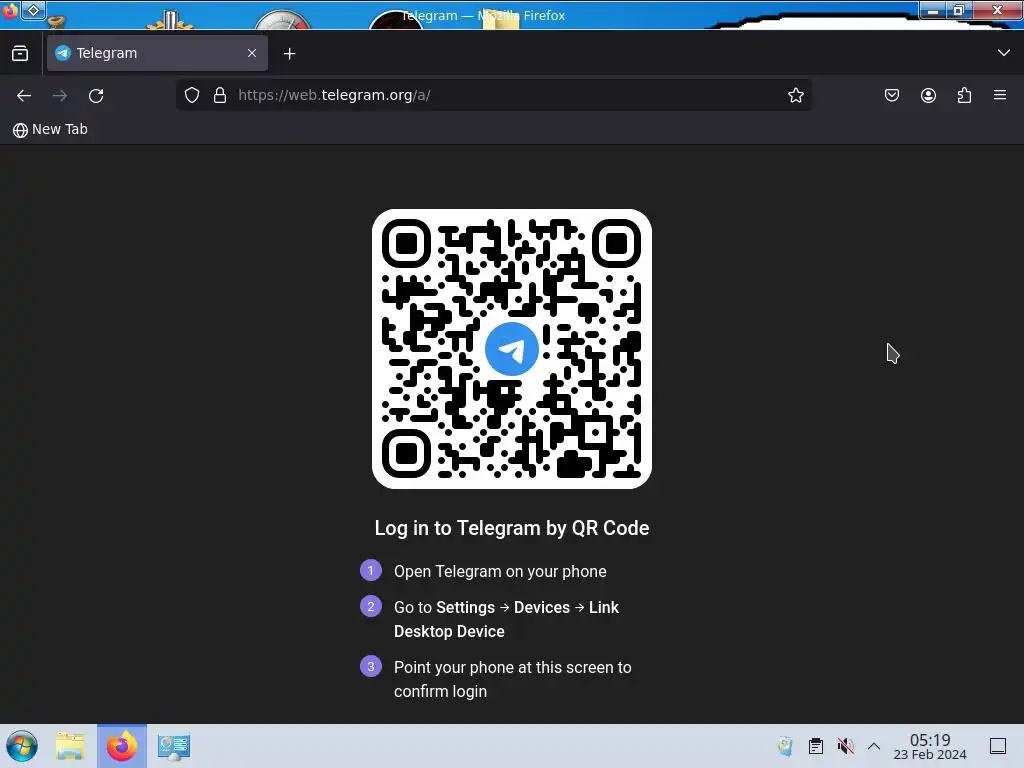Open the Firefox View icon left of tabs
This screenshot has height=768, width=1024.
(20, 54)
